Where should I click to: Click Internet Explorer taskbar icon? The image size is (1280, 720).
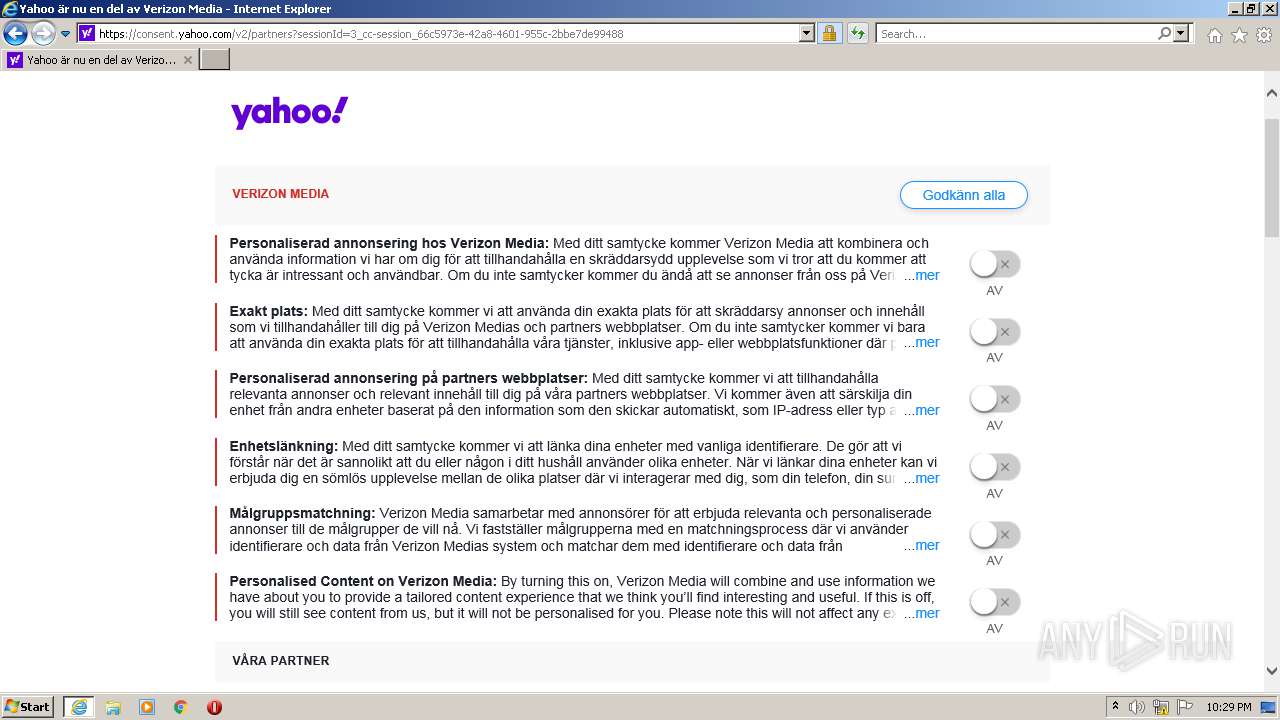pos(78,707)
